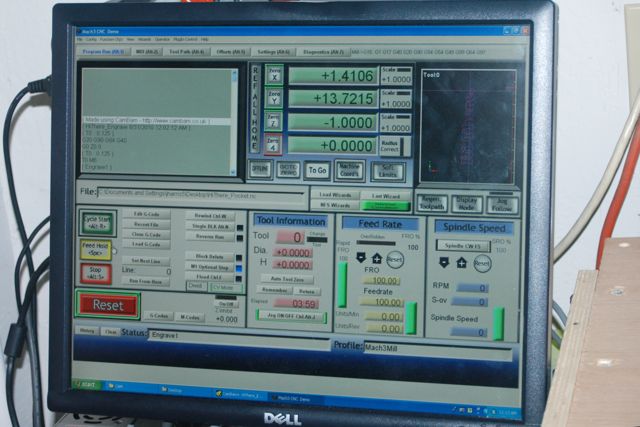Decrease spindle speed override minus arrow
Image resolution: width=640 pixels, height=427 pixels.
click(x=444, y=262)
